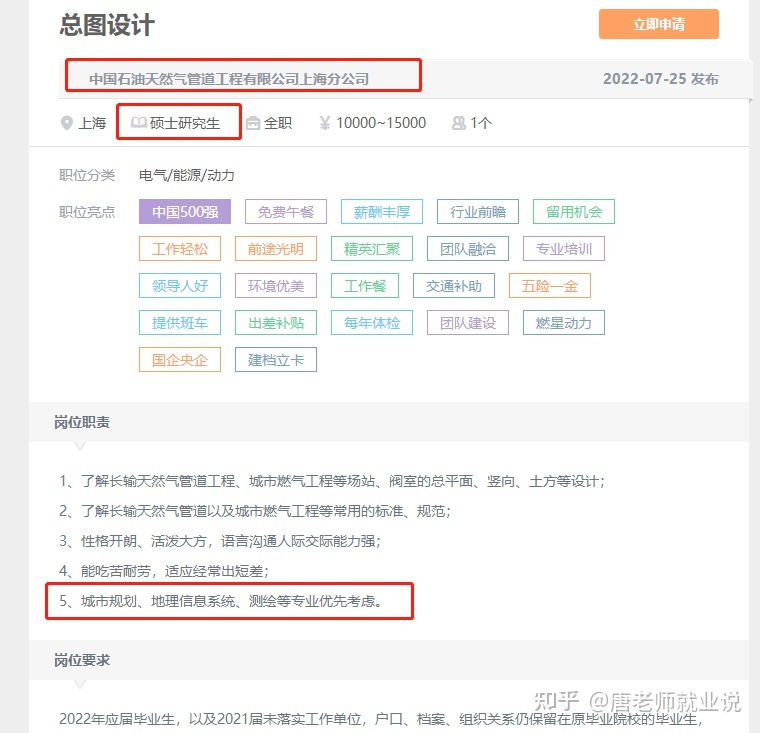
Task: Tap the 燃星动力 tag
Action: tap(564, 322)
